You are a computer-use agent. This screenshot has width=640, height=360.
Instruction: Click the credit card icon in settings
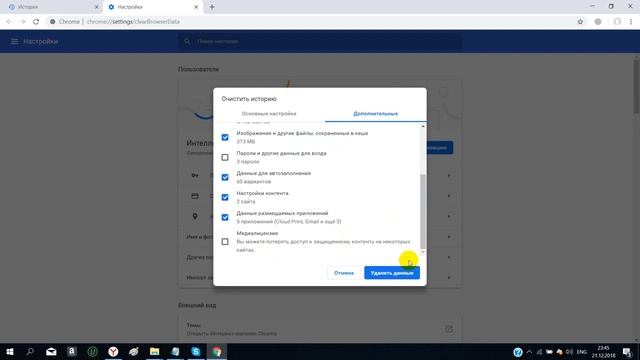point(195,196)
